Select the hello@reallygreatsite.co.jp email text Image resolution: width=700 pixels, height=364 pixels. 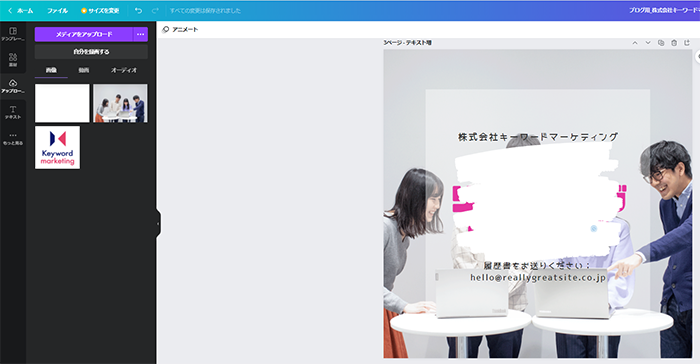[x=538, y=277]
